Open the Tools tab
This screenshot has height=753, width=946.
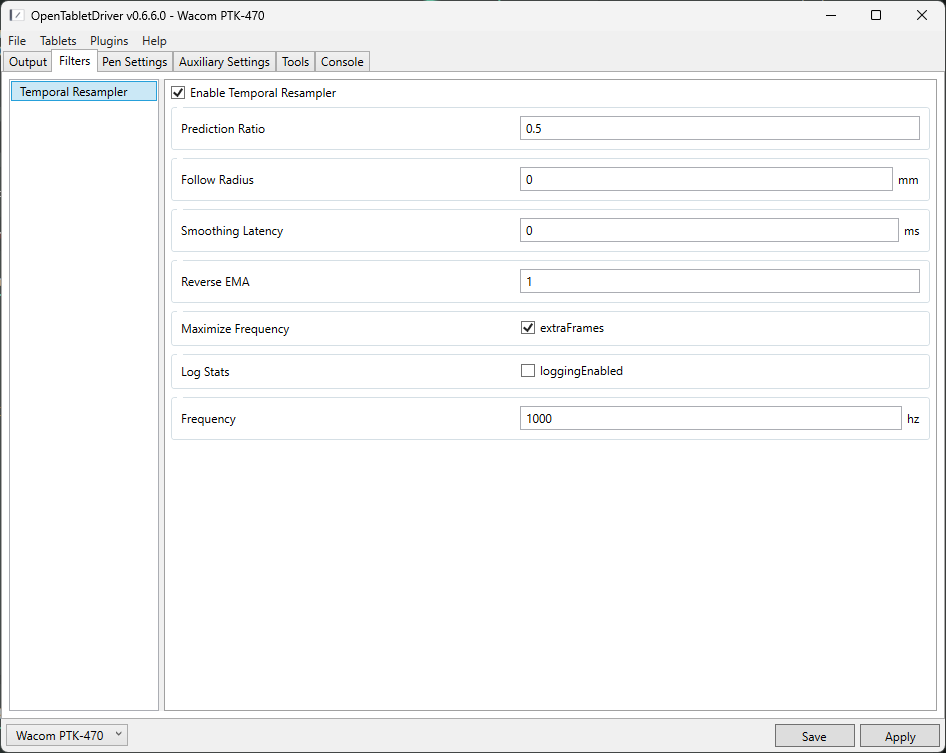tap(295, 62)
